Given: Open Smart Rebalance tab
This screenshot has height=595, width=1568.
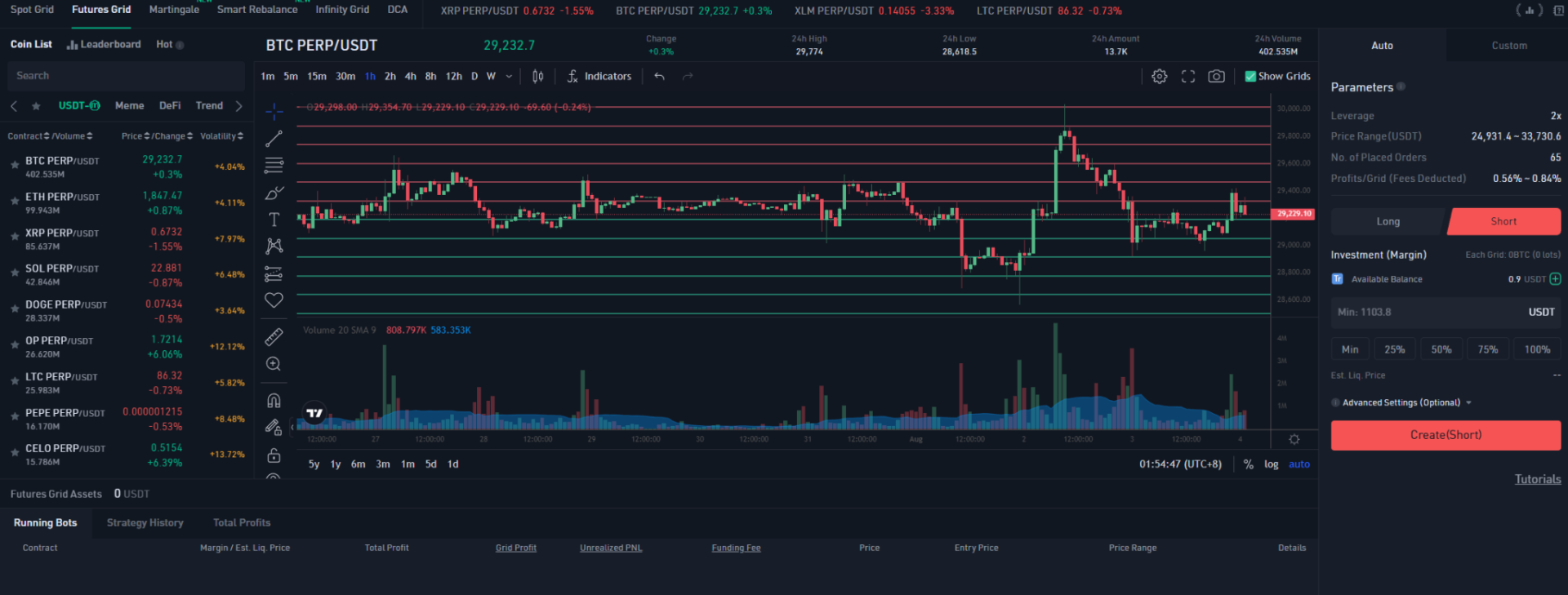Looking at the screenshot, I should [257, 10].
